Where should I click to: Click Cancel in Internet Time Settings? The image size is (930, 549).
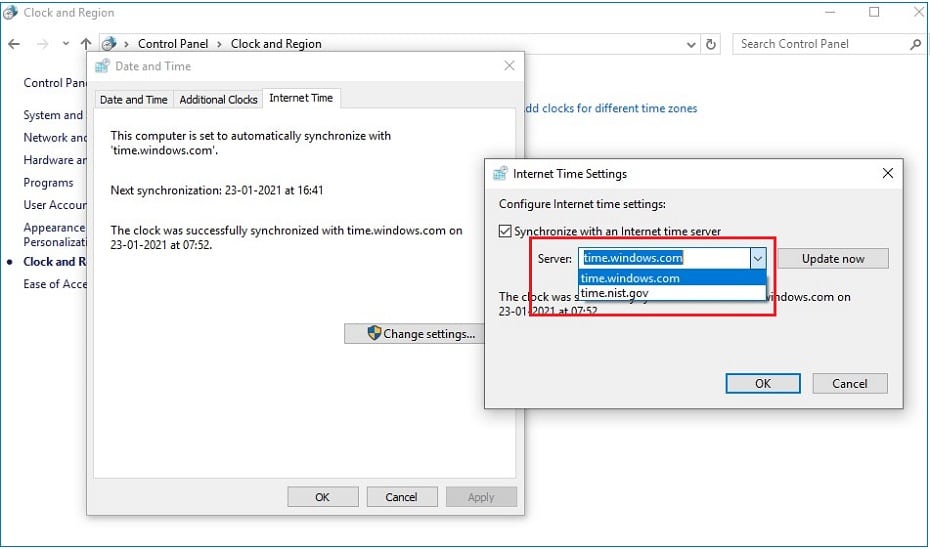(x=850, y=384)
